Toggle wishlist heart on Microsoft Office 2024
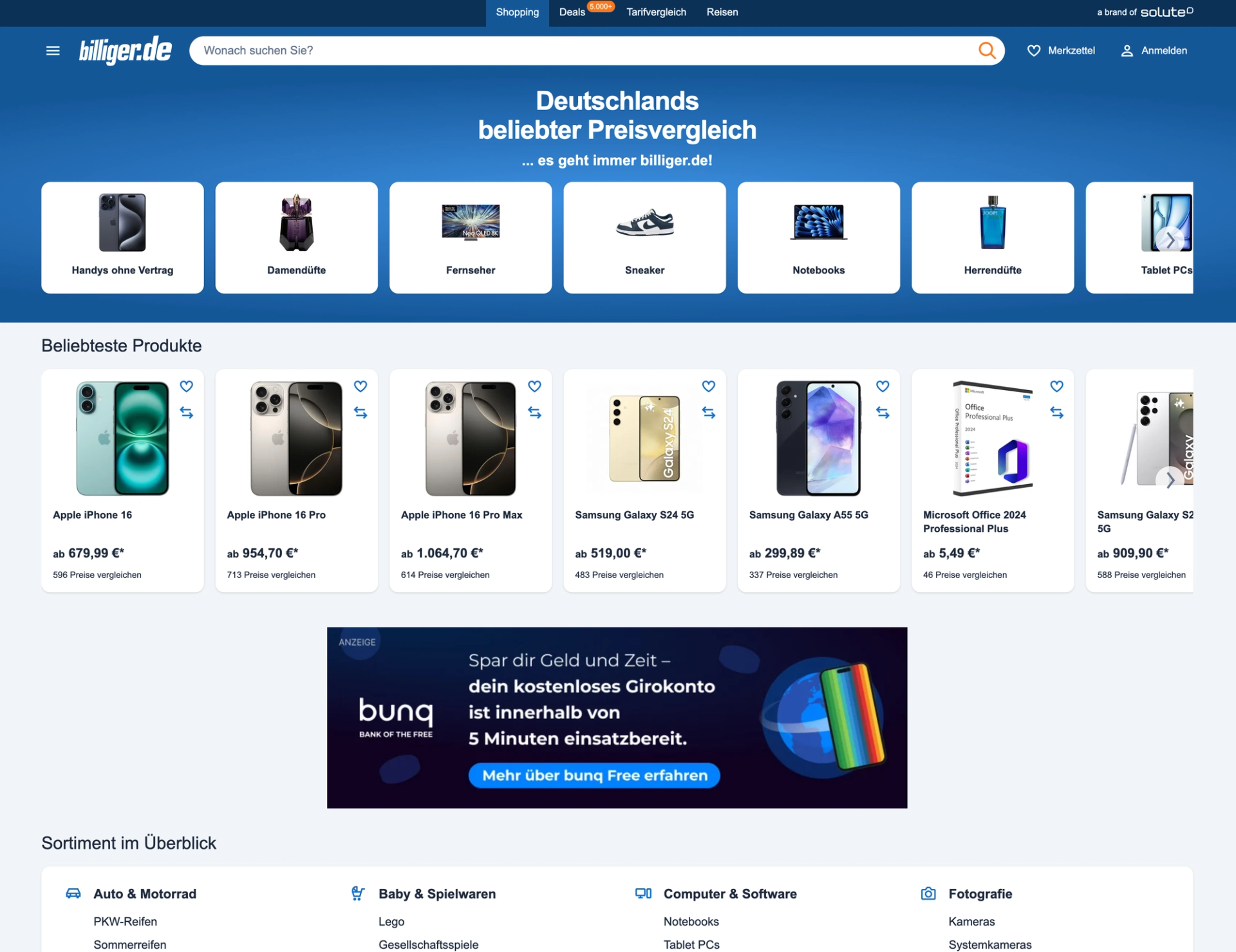Screen dimensions: 1236x952 click(1057, 386)
